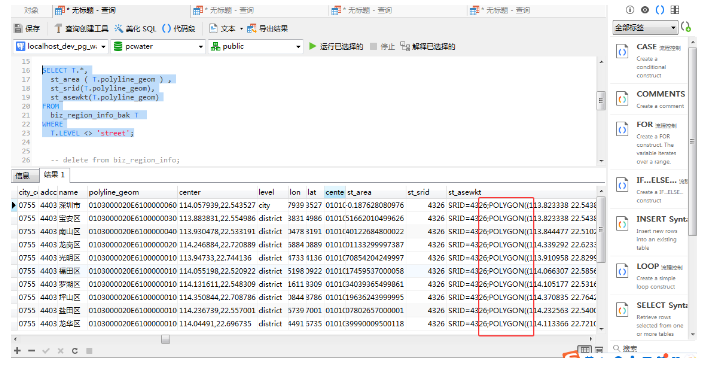This screenshot has width=703, height=371.
Task: Click the refresh icon below the grid
Action: click(75, 351)
